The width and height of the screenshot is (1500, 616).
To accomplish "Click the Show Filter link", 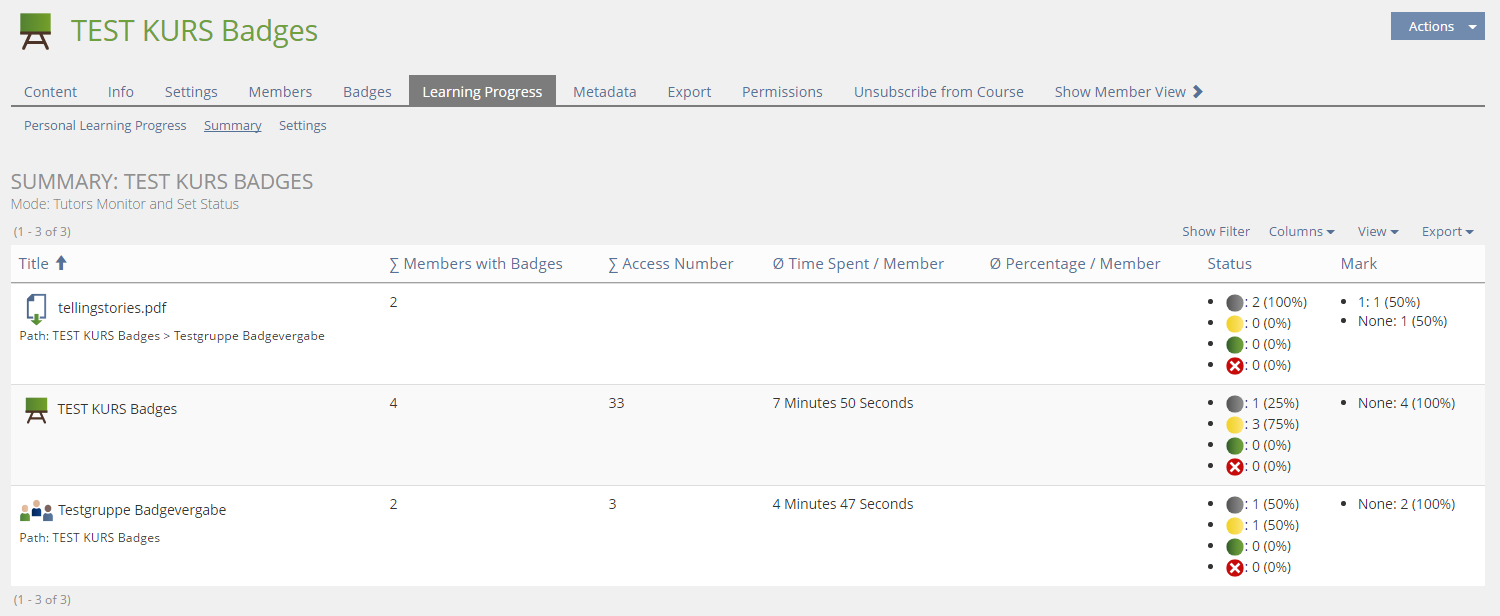I will pyautogui.click(x=1215, y=232).
